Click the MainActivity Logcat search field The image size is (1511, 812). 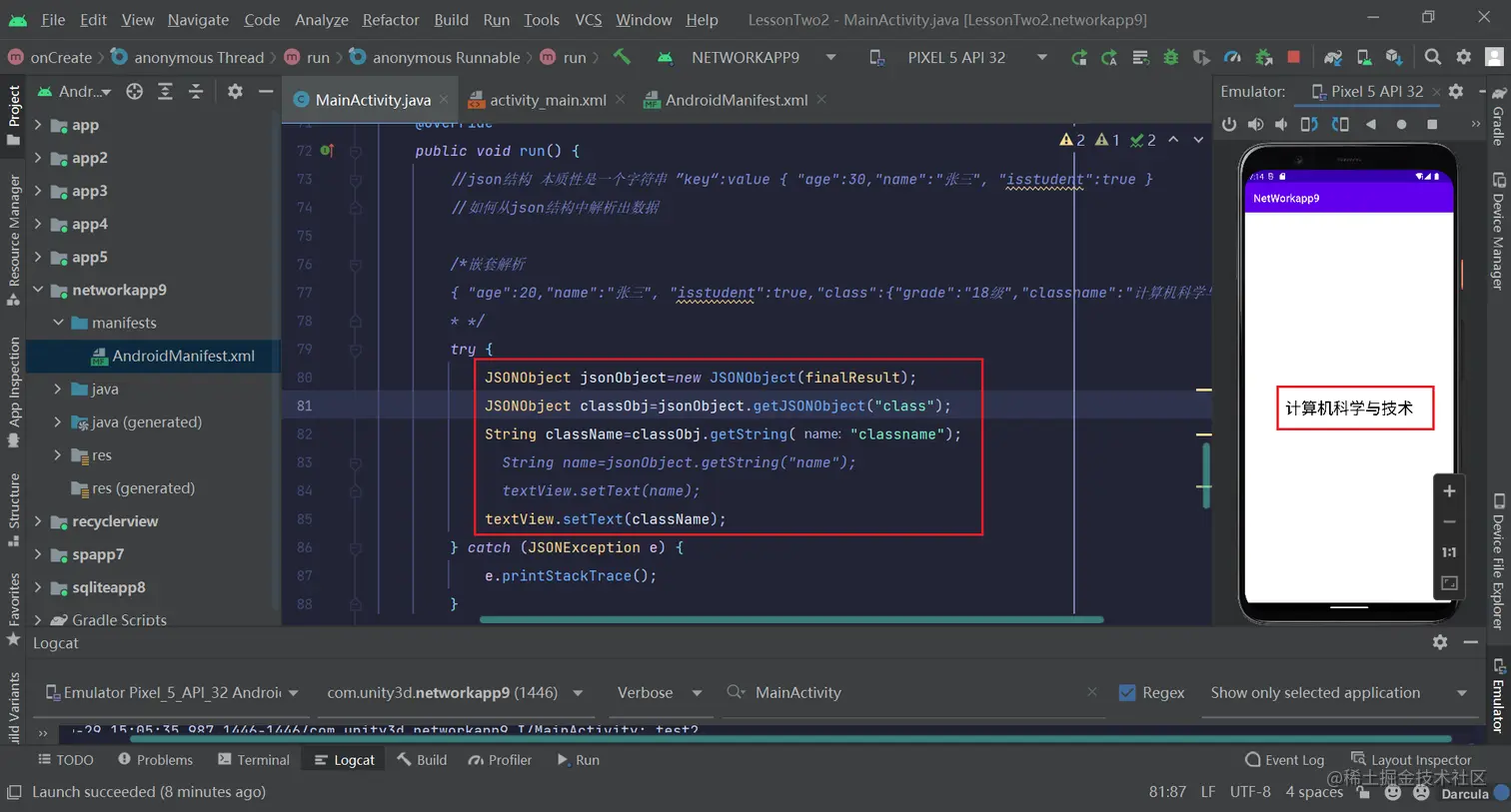click(914, 692)
